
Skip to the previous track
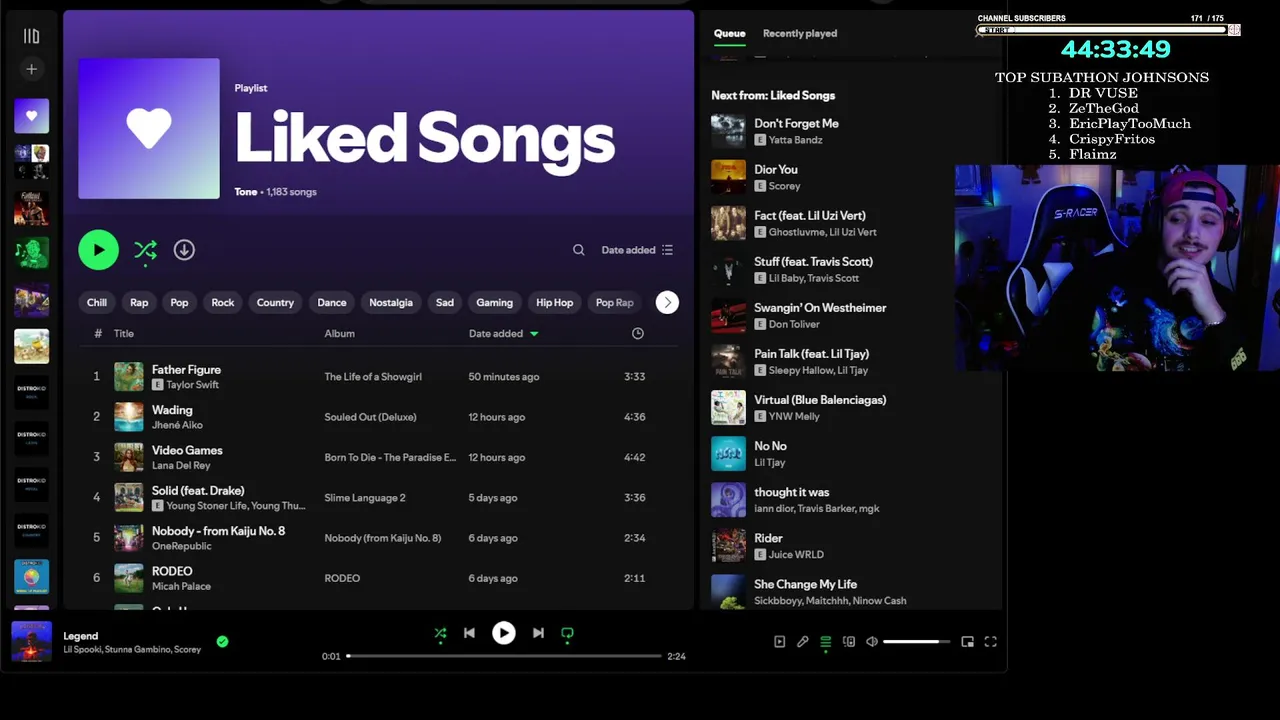point(469,633)
